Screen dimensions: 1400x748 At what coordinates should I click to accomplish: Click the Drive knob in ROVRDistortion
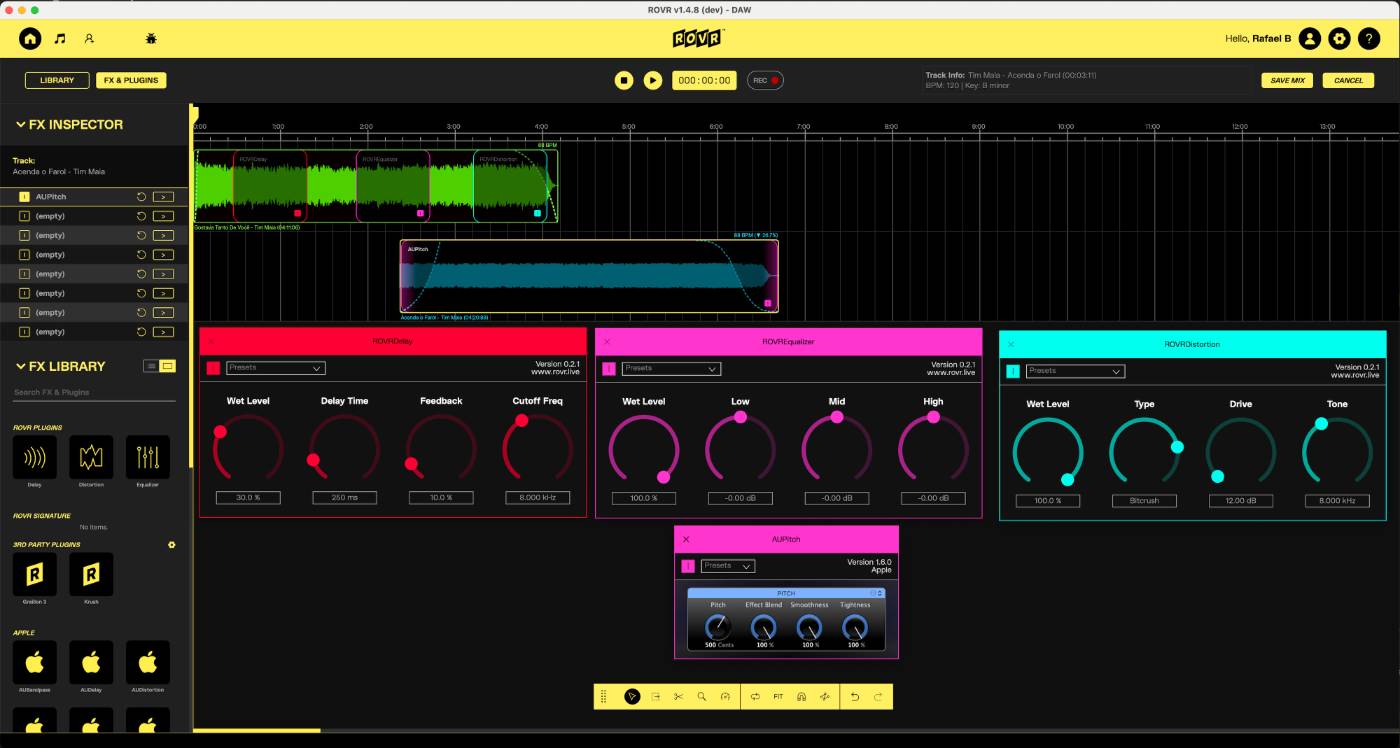pyautogui.click(x=1241, y=452)
